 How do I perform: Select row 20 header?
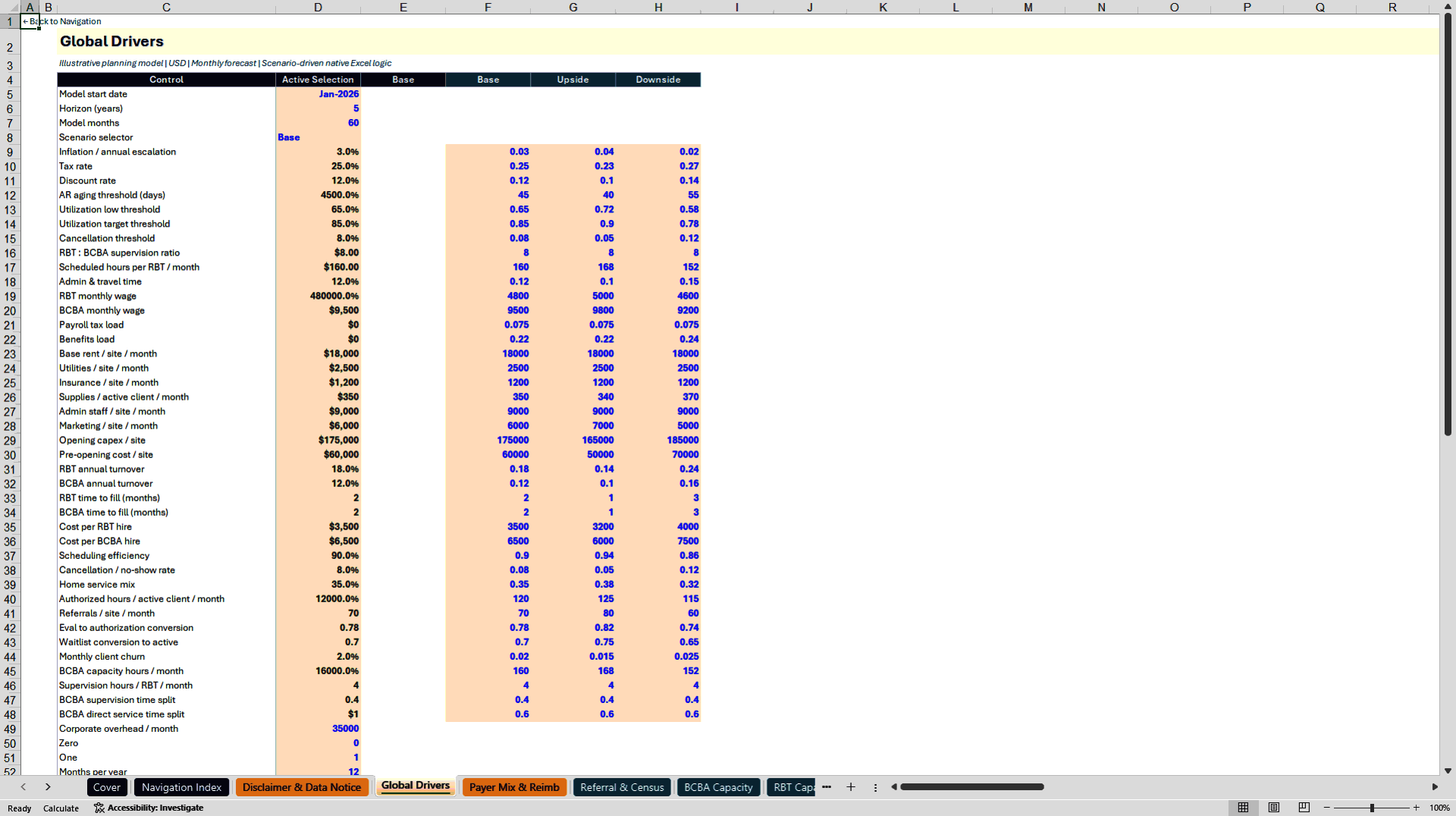click(x=10, y=310)
